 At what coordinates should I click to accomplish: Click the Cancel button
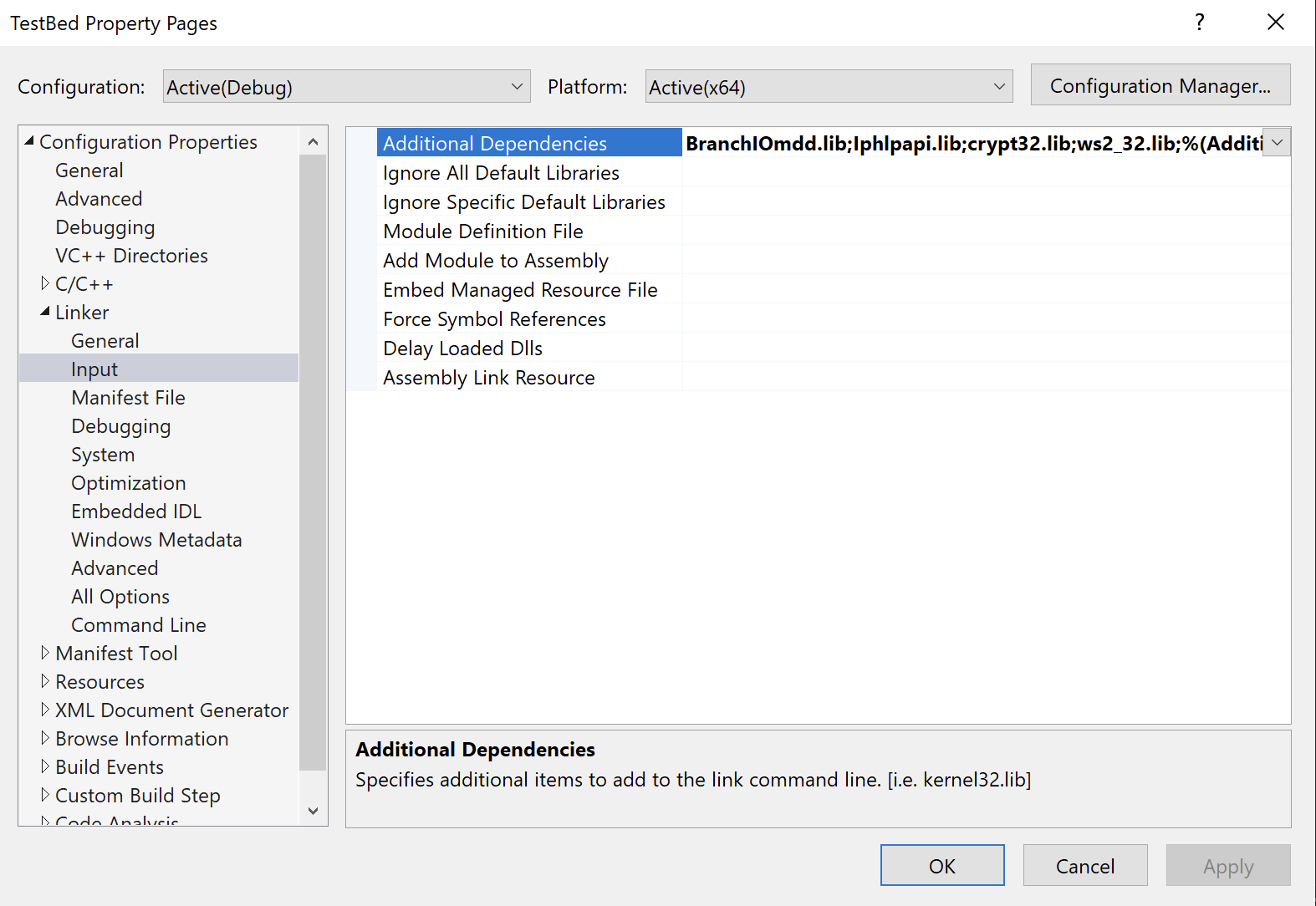(x=1085, y=866)
